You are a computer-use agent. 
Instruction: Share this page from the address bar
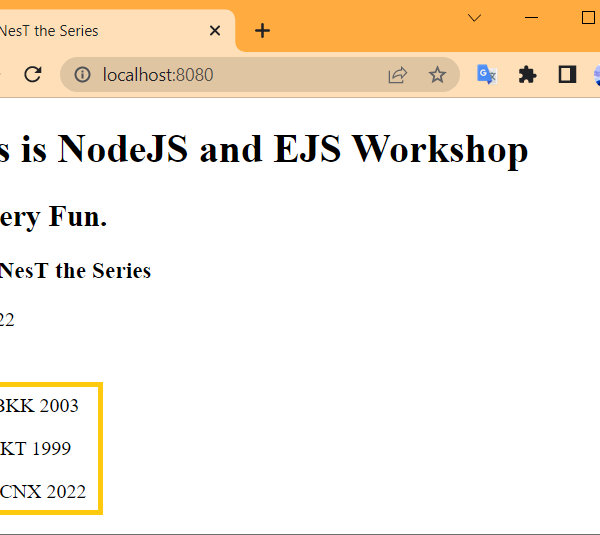397,75
